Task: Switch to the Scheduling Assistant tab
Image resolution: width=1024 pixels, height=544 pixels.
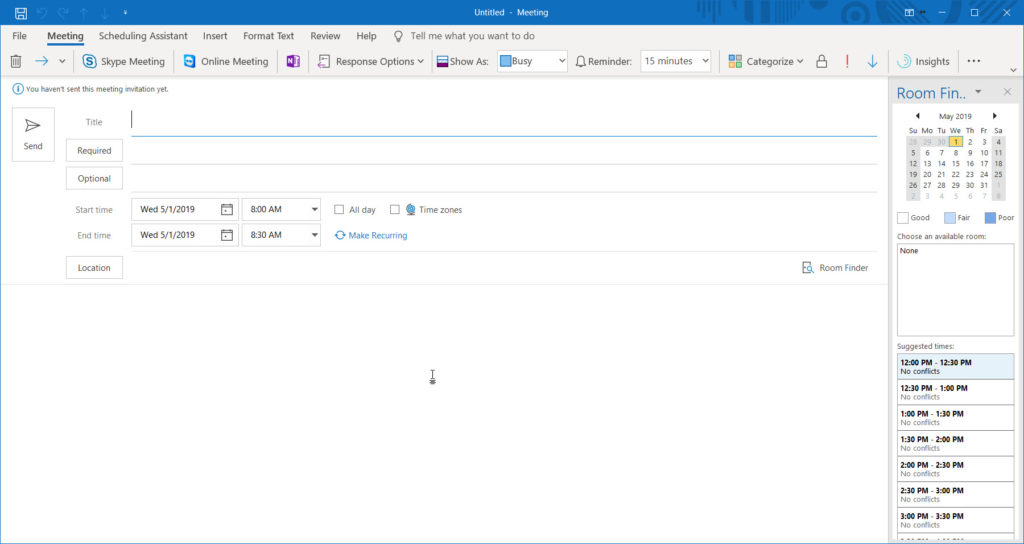Action: (143, 36)
